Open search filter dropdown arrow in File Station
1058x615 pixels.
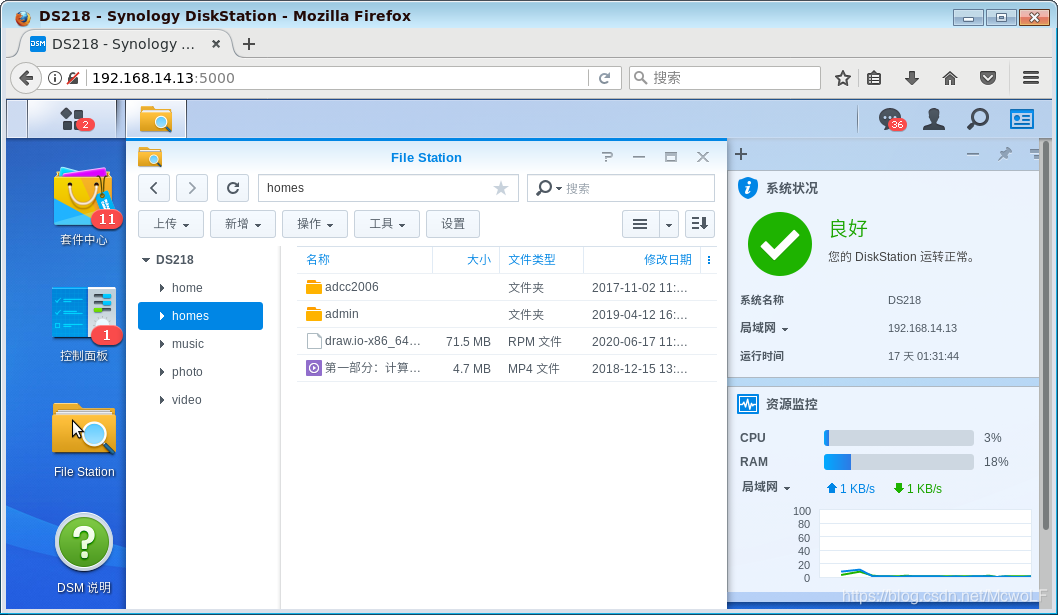[x=559, y=188]
